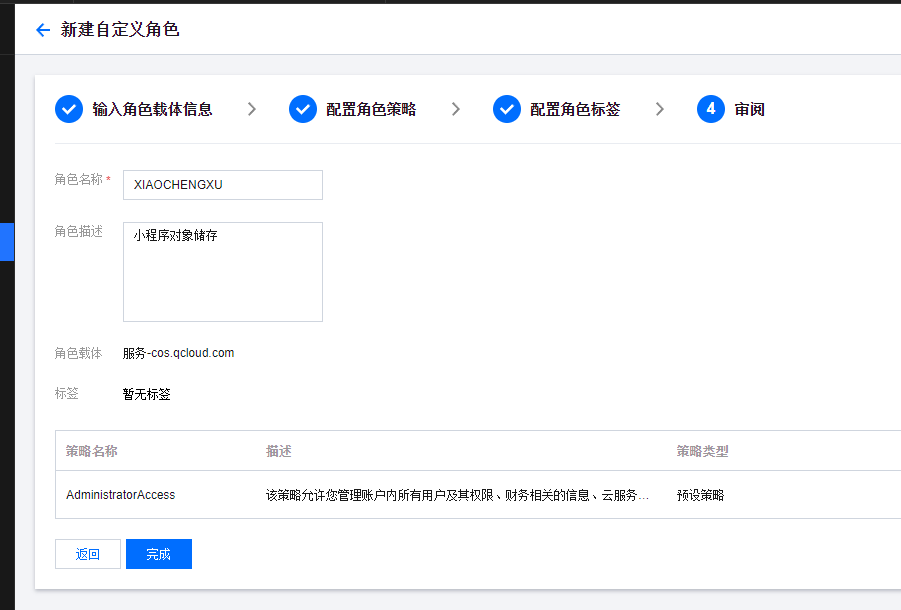Screen dimensions: 901x610
Task: Click the chevron after 输入角色载体信息
Action: (x=252, y=109)
